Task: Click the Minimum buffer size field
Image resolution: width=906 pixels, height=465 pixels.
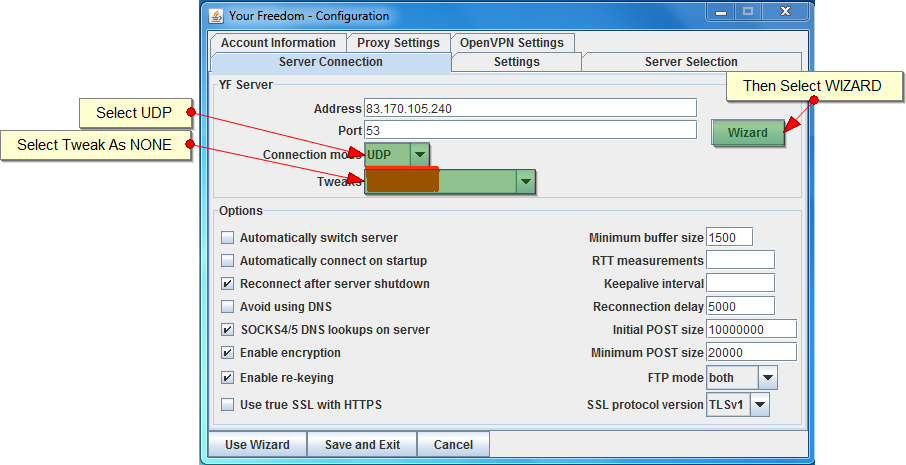Action: [729, 237]
